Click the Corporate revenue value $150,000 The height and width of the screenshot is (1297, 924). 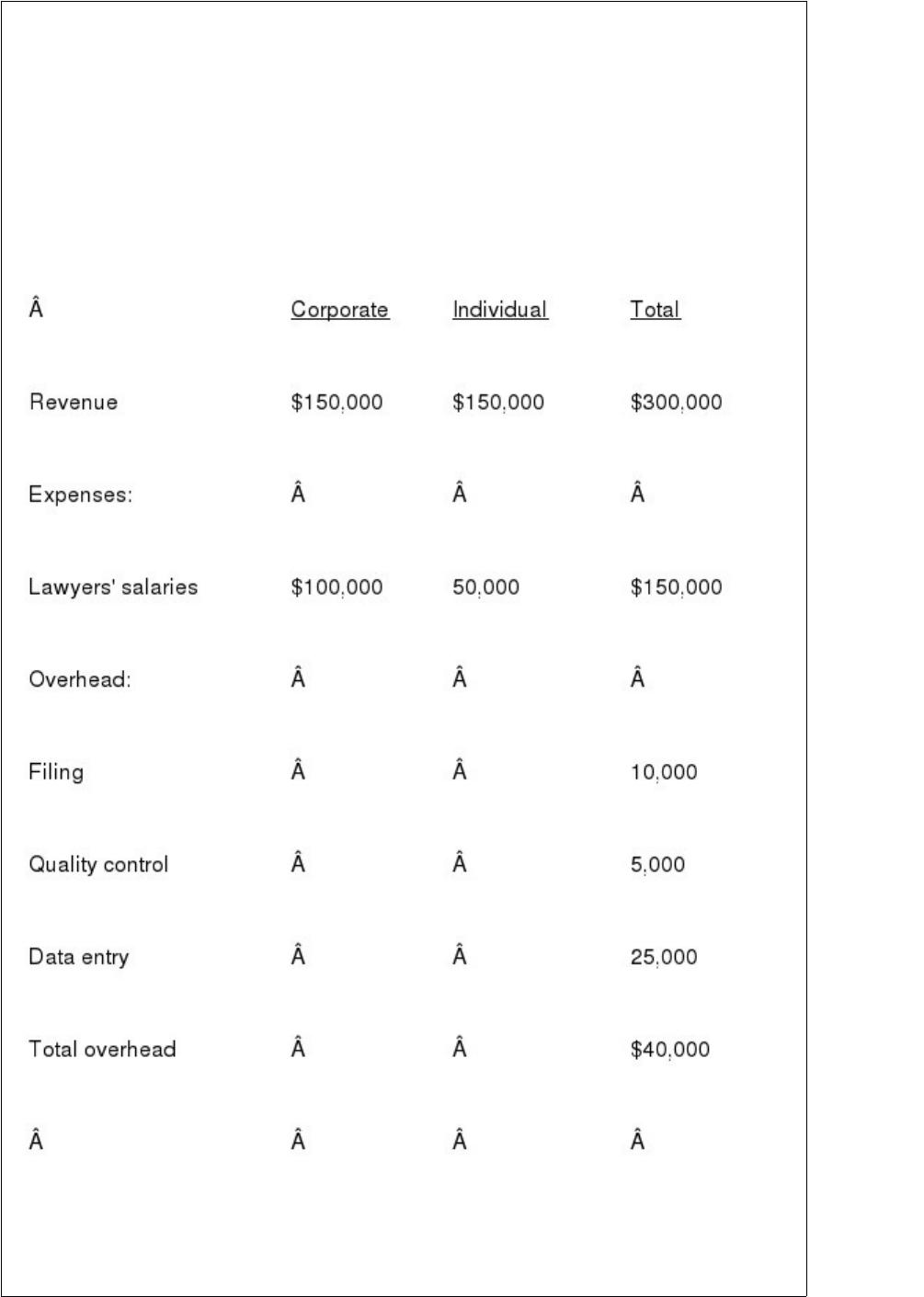[337, 403]
